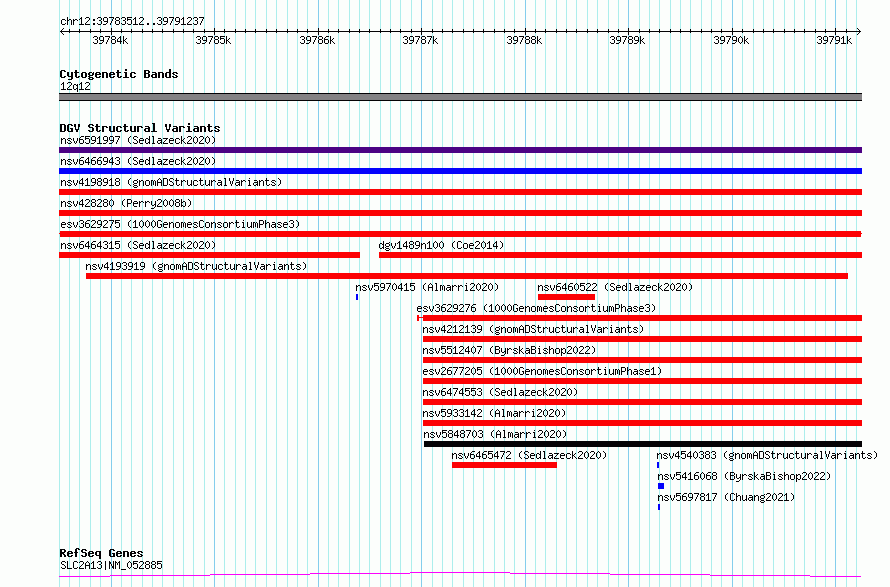This screenshot has height=587, width=890.
Task: Select small blue nsv4540383 marker
Action: pyautogui.click(x=658, y=465)
